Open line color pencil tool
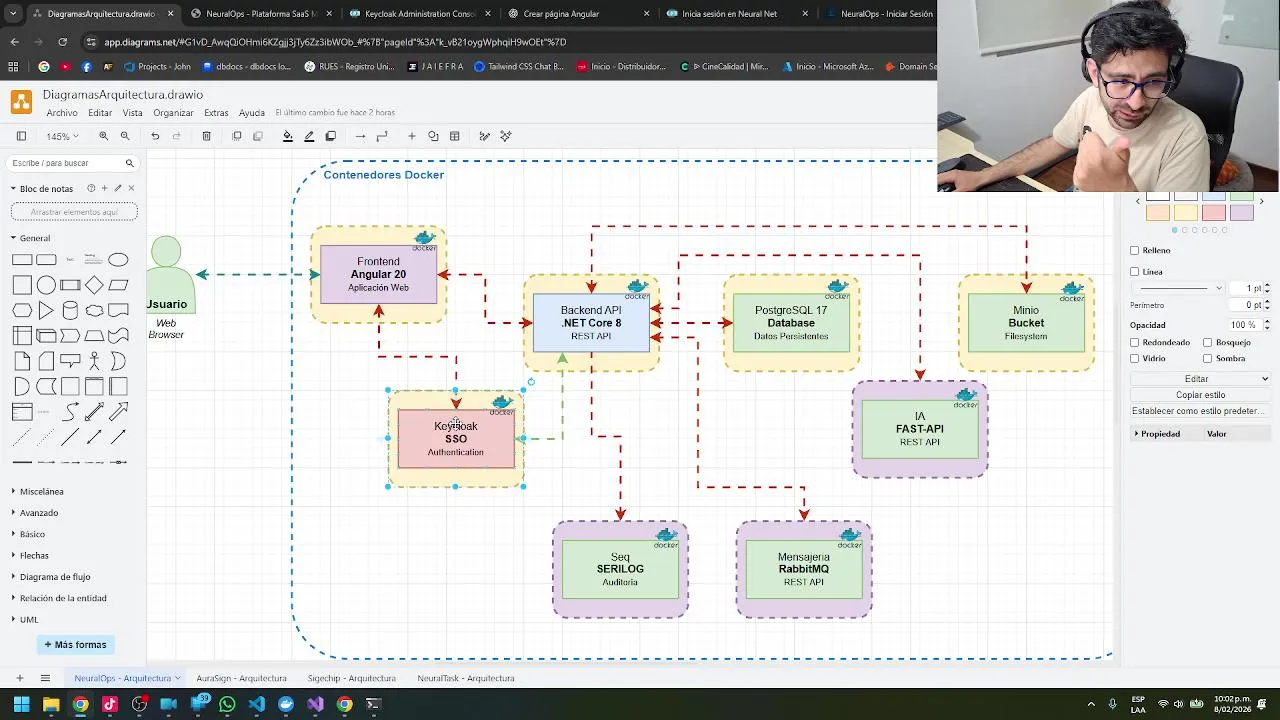This screenshot has width=1280, height=720. point(309,136)
